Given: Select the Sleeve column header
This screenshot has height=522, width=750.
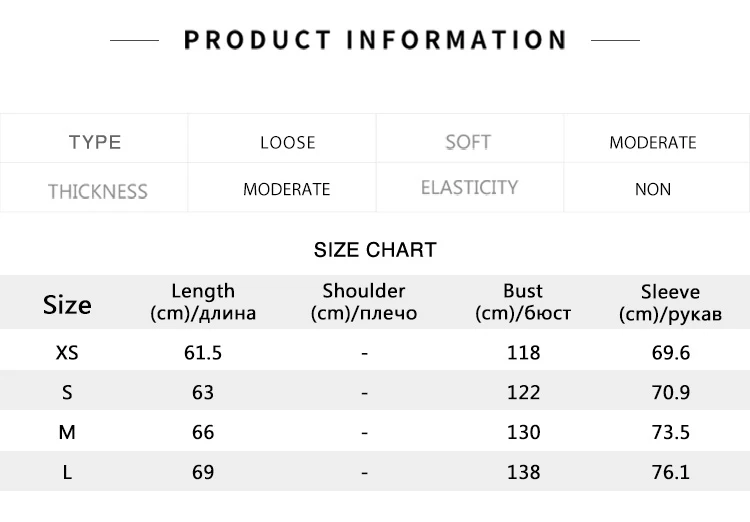Looking at the screenshot, I should coord(670,302).
